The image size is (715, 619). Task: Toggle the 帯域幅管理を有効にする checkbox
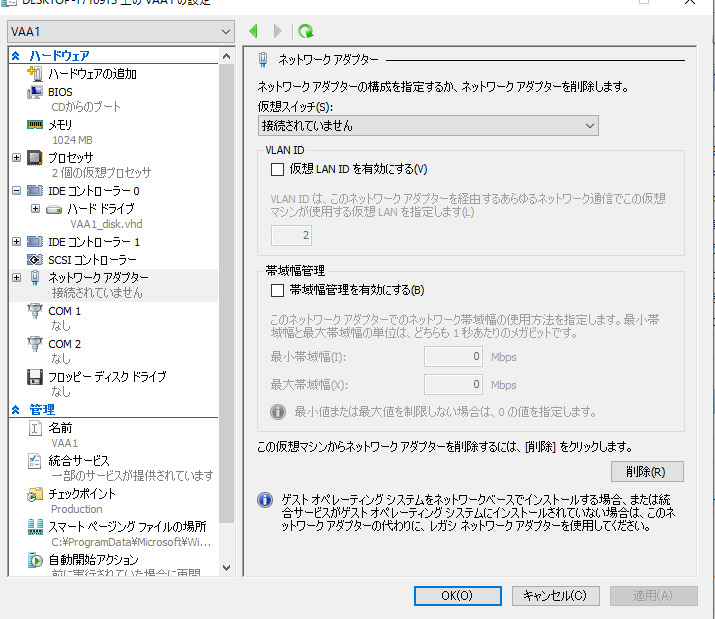(x=278, y=291)
